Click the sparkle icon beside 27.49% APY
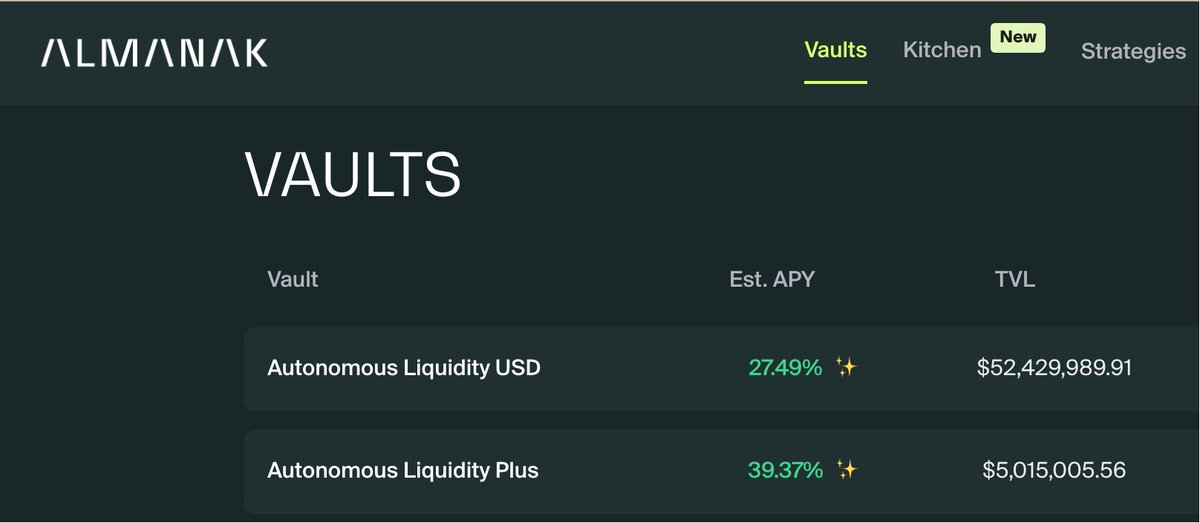This screenshot has height=523, width=1200. [846, 368]
